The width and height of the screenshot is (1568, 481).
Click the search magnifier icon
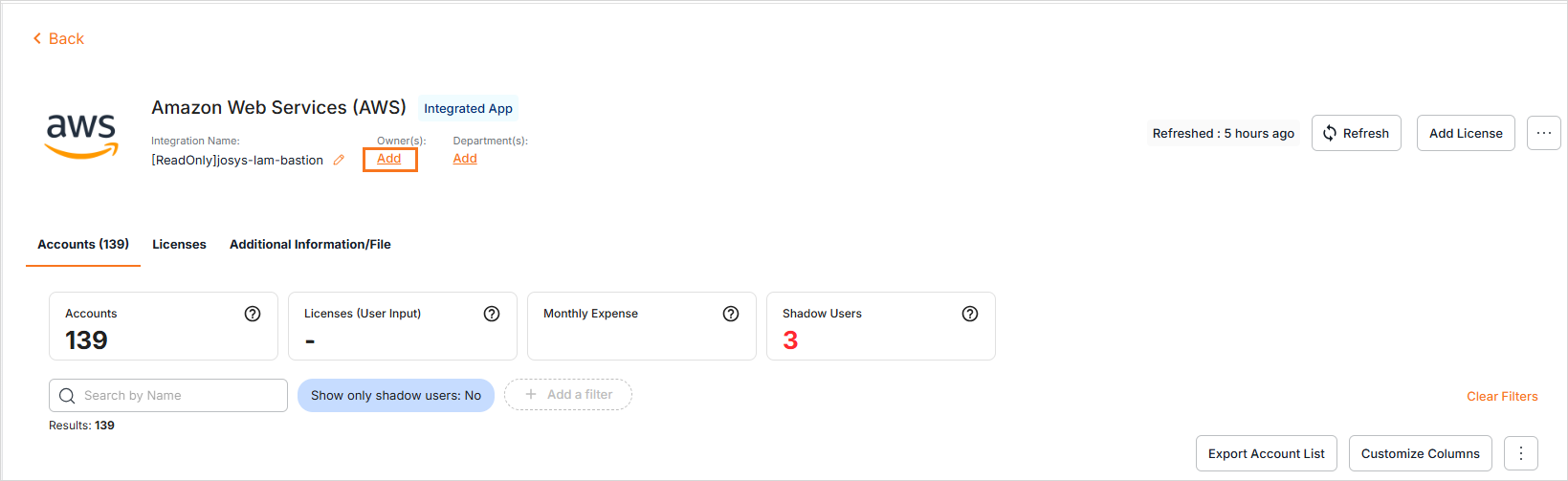pyautogui.click(x=67, y=396)
